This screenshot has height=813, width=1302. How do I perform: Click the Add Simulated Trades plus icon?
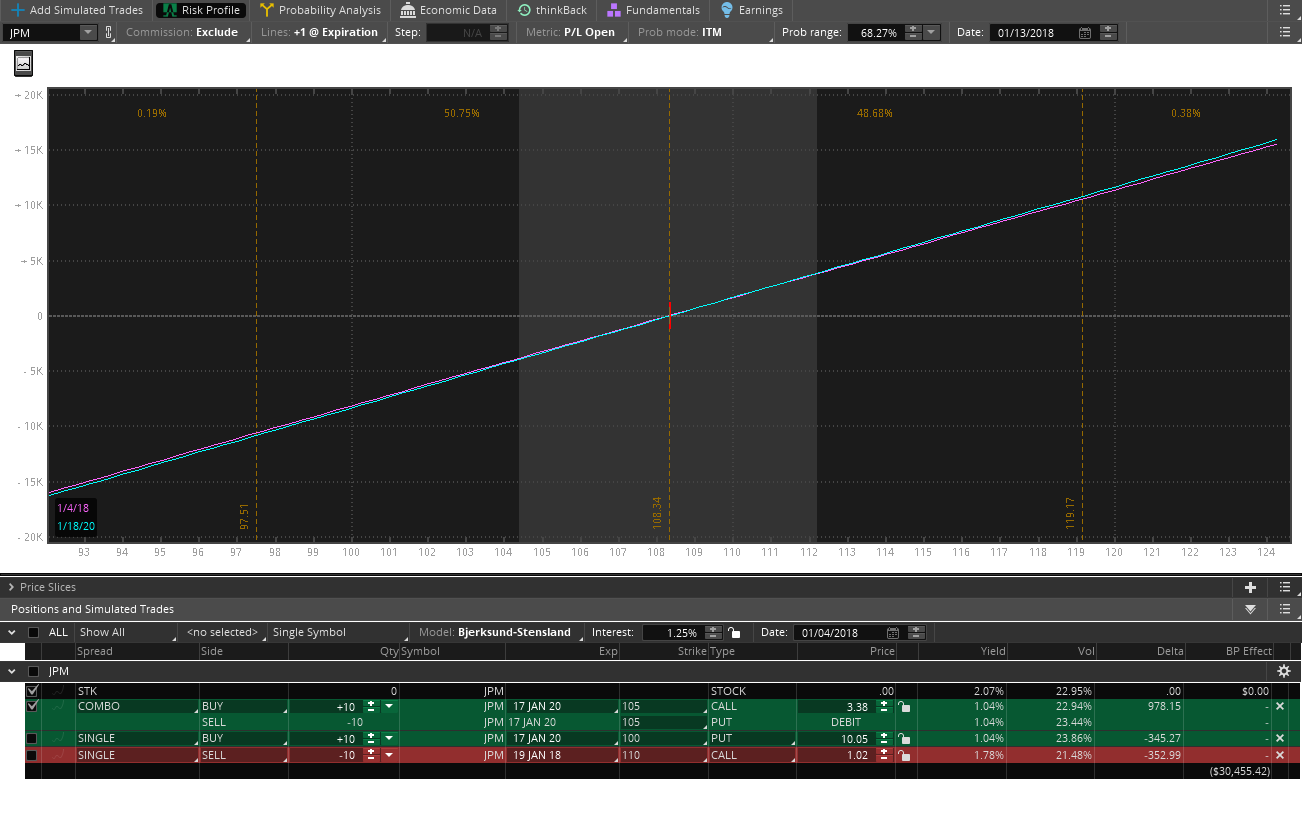18,10
